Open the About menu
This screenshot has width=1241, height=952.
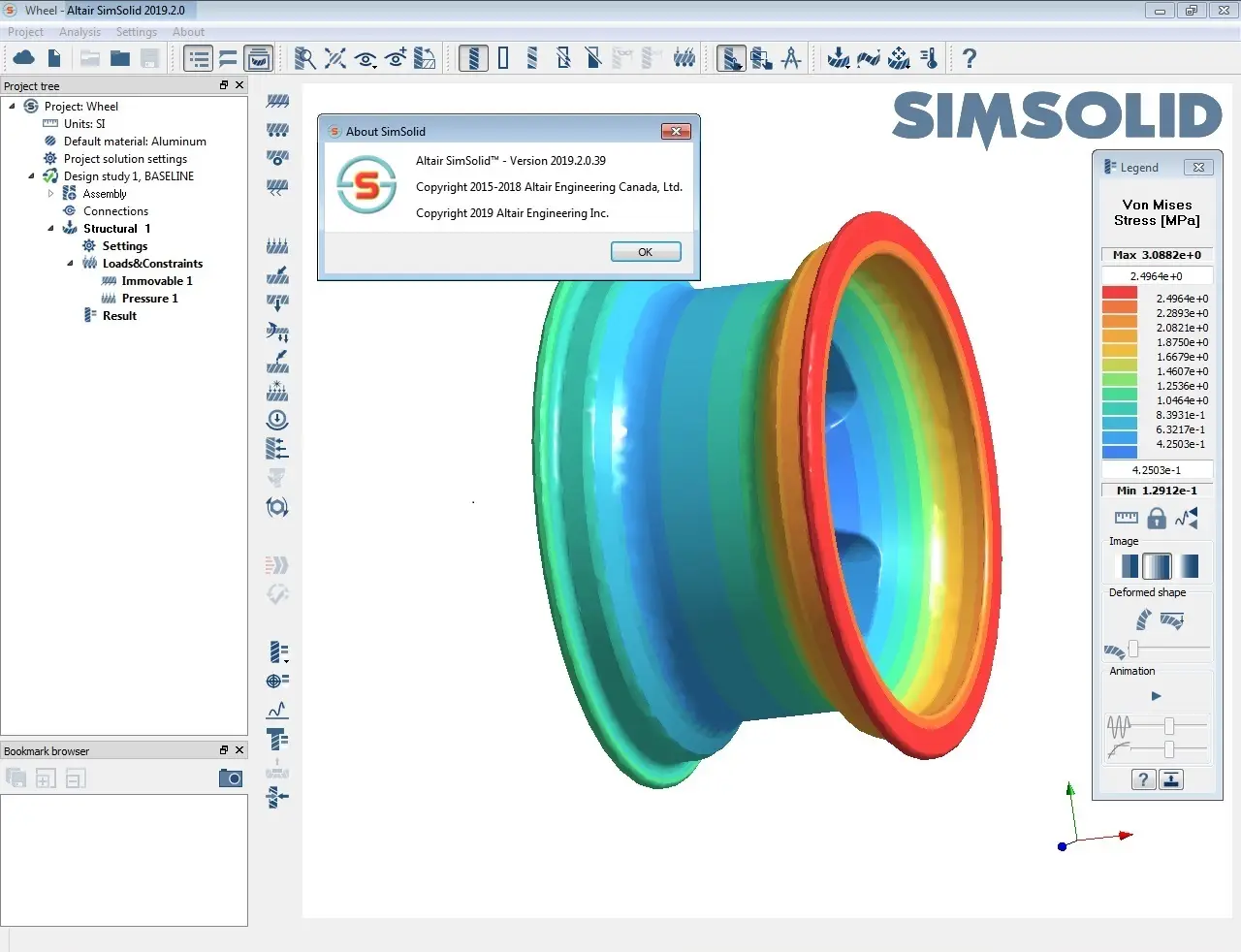(188, 32)
